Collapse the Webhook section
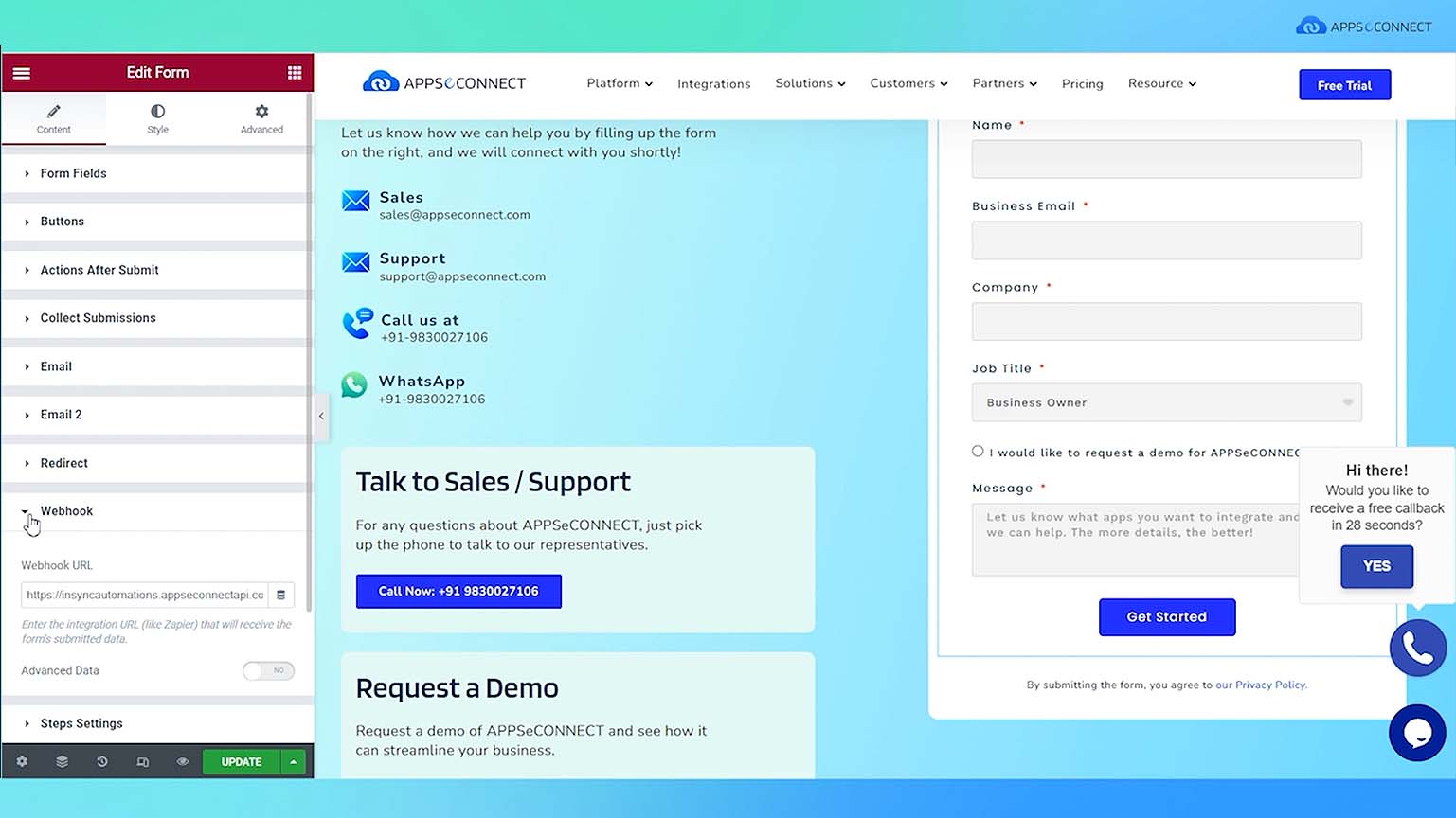1456x818 pixels. click(x=157, y=511)
